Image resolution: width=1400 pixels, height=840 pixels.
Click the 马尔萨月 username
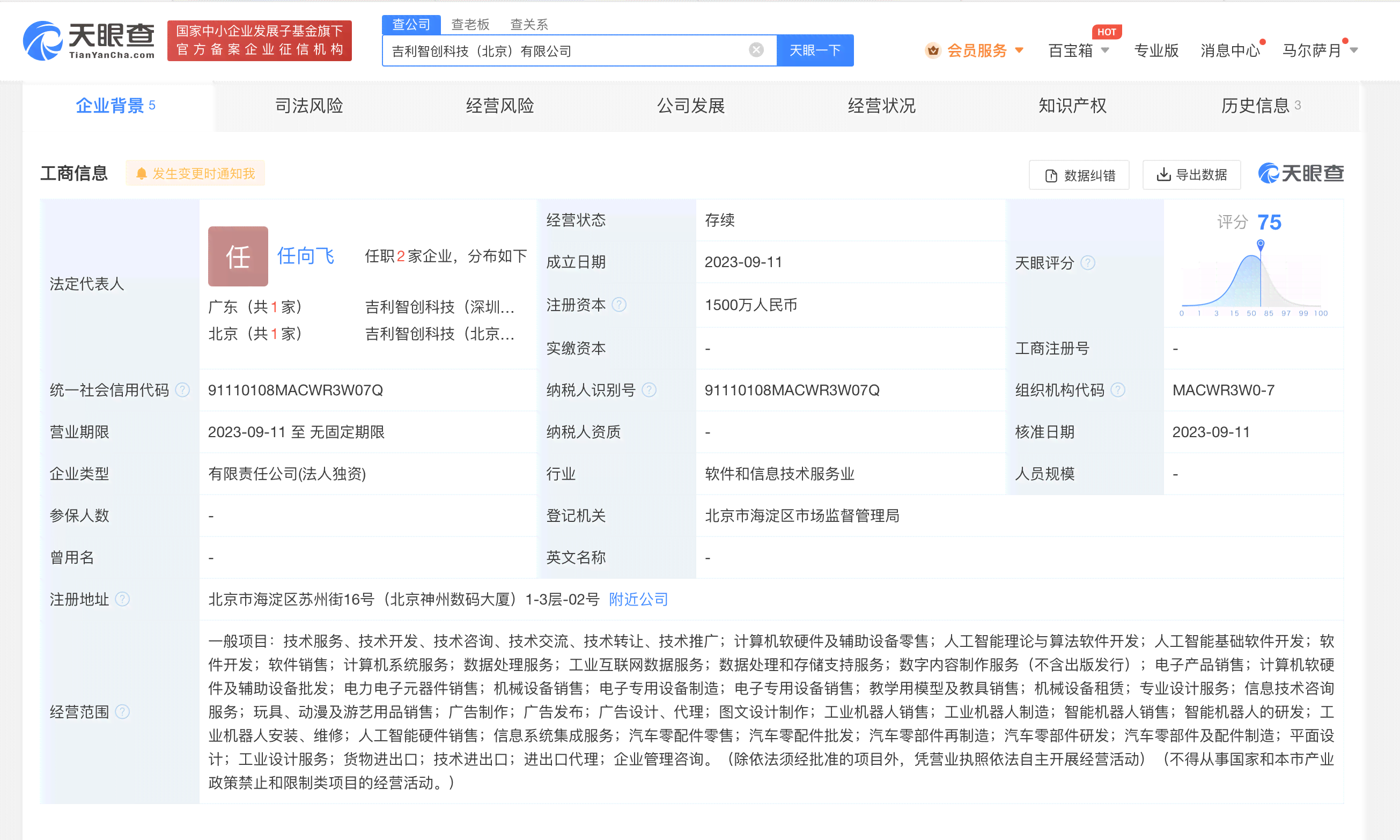(x=1311, y=50)
